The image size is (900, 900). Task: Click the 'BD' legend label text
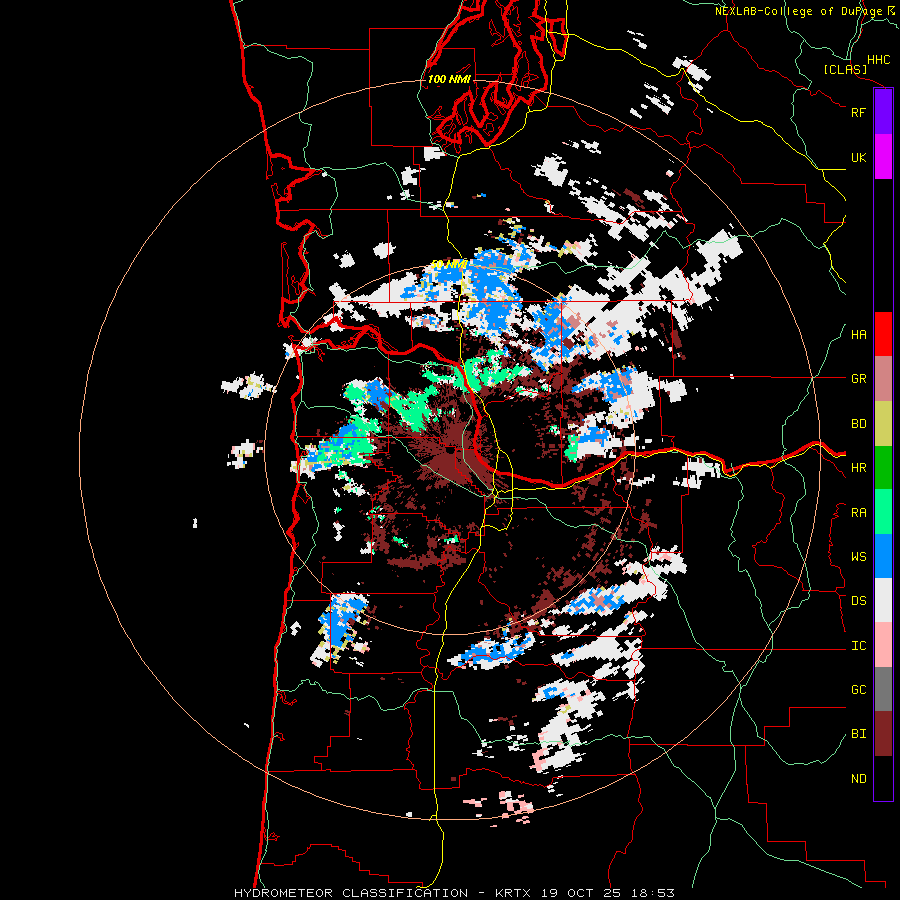coord(858,424)
